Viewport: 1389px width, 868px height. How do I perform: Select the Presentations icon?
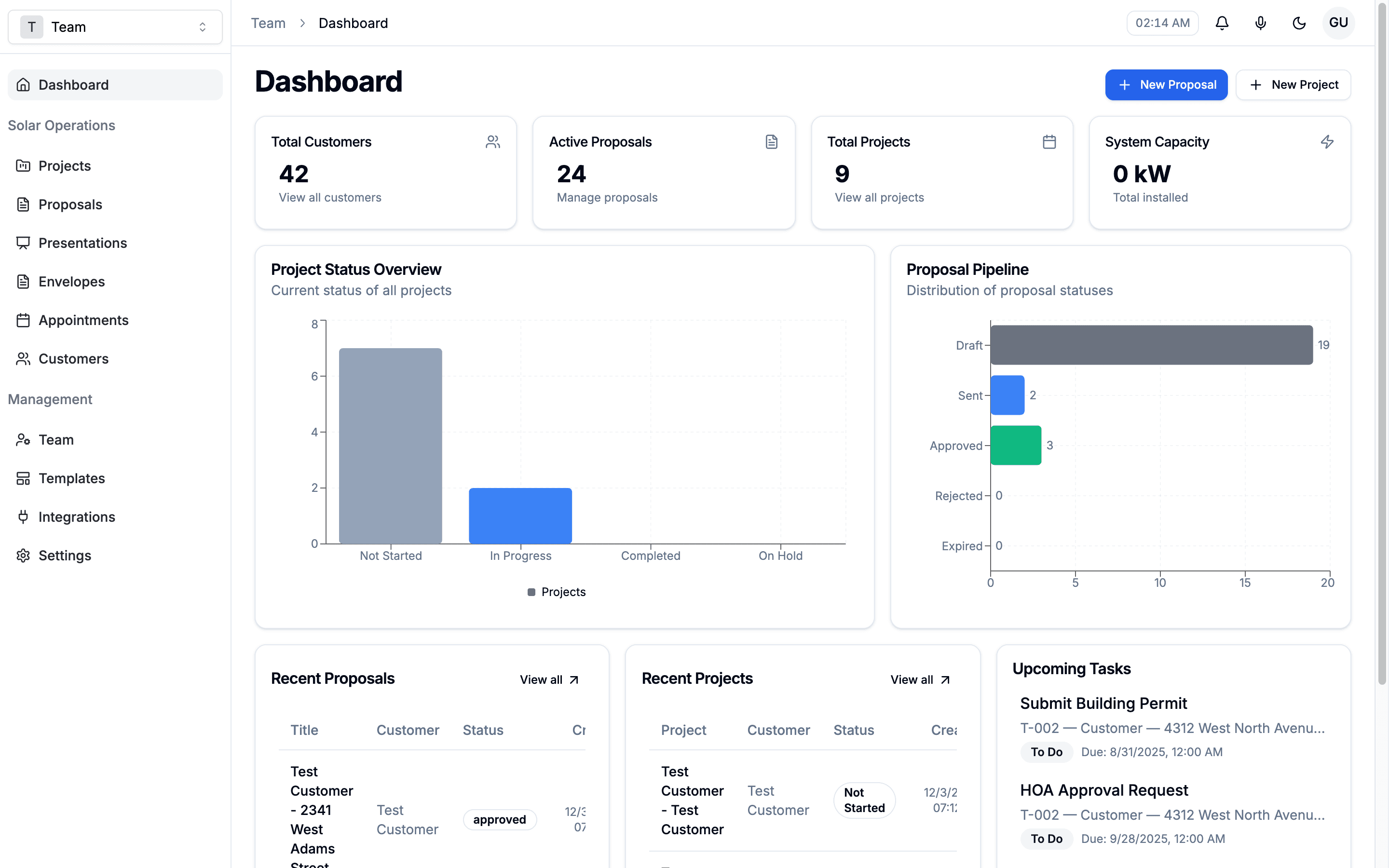point(23,243)
